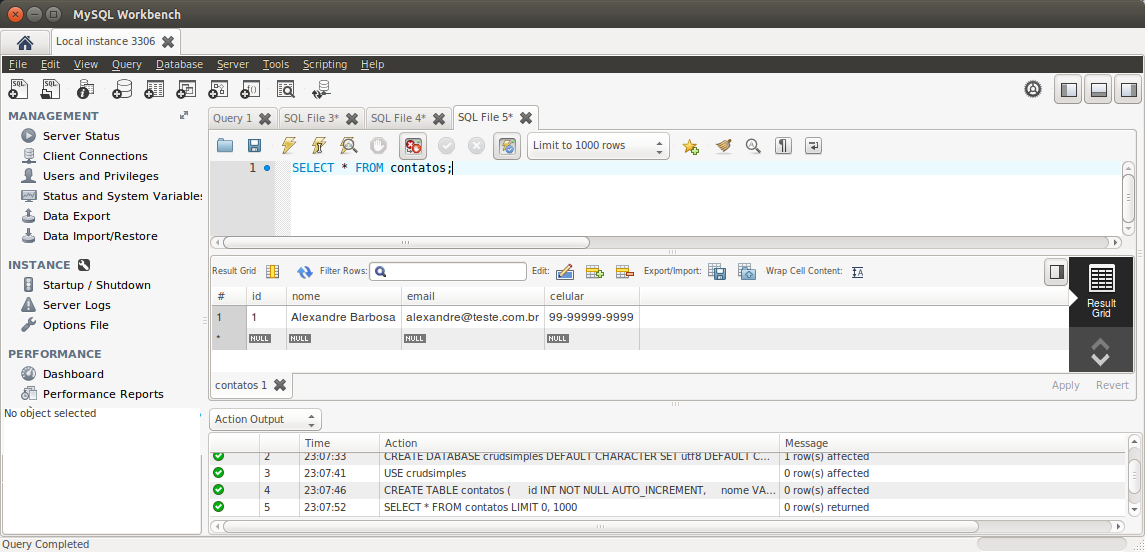The width and height of the screenshot is (1145, 552).
Task: Beautify the SQL query brush icon
Action: click(x=723, y=145)
